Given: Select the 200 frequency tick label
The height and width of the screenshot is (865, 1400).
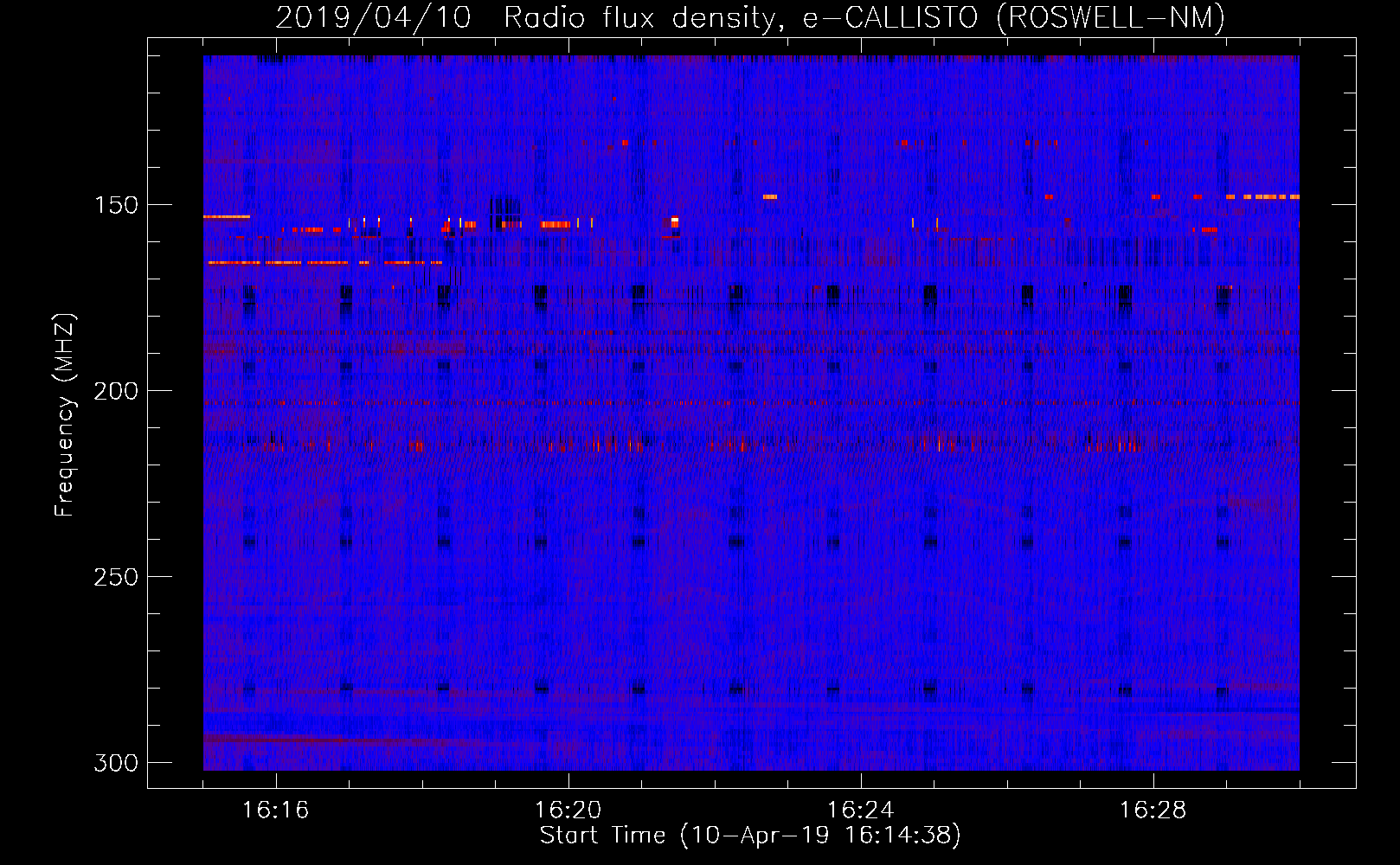Looking at the screenshot, I should point(116,391).
